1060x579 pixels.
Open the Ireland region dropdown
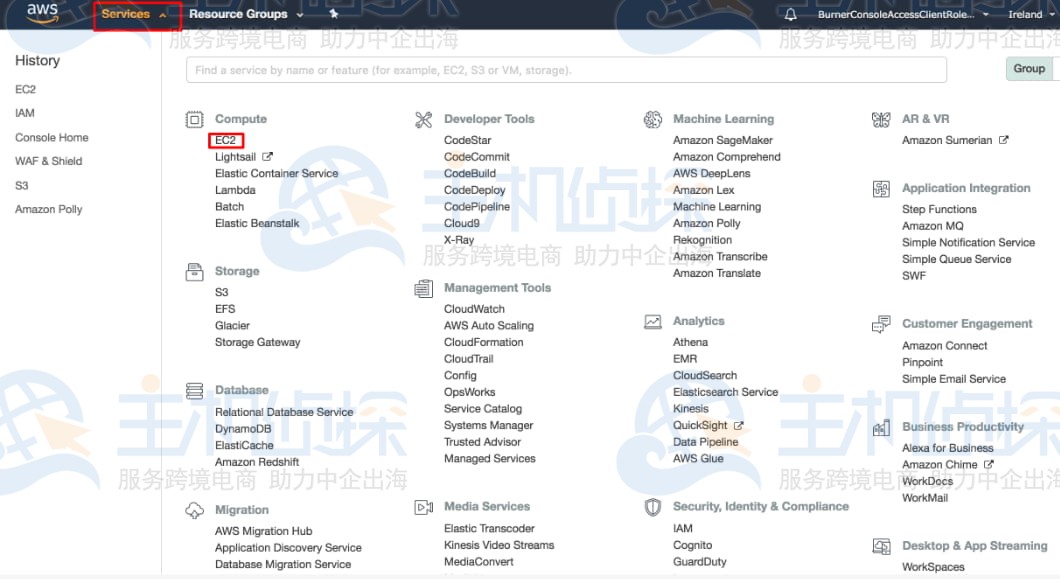point(1030,14)
